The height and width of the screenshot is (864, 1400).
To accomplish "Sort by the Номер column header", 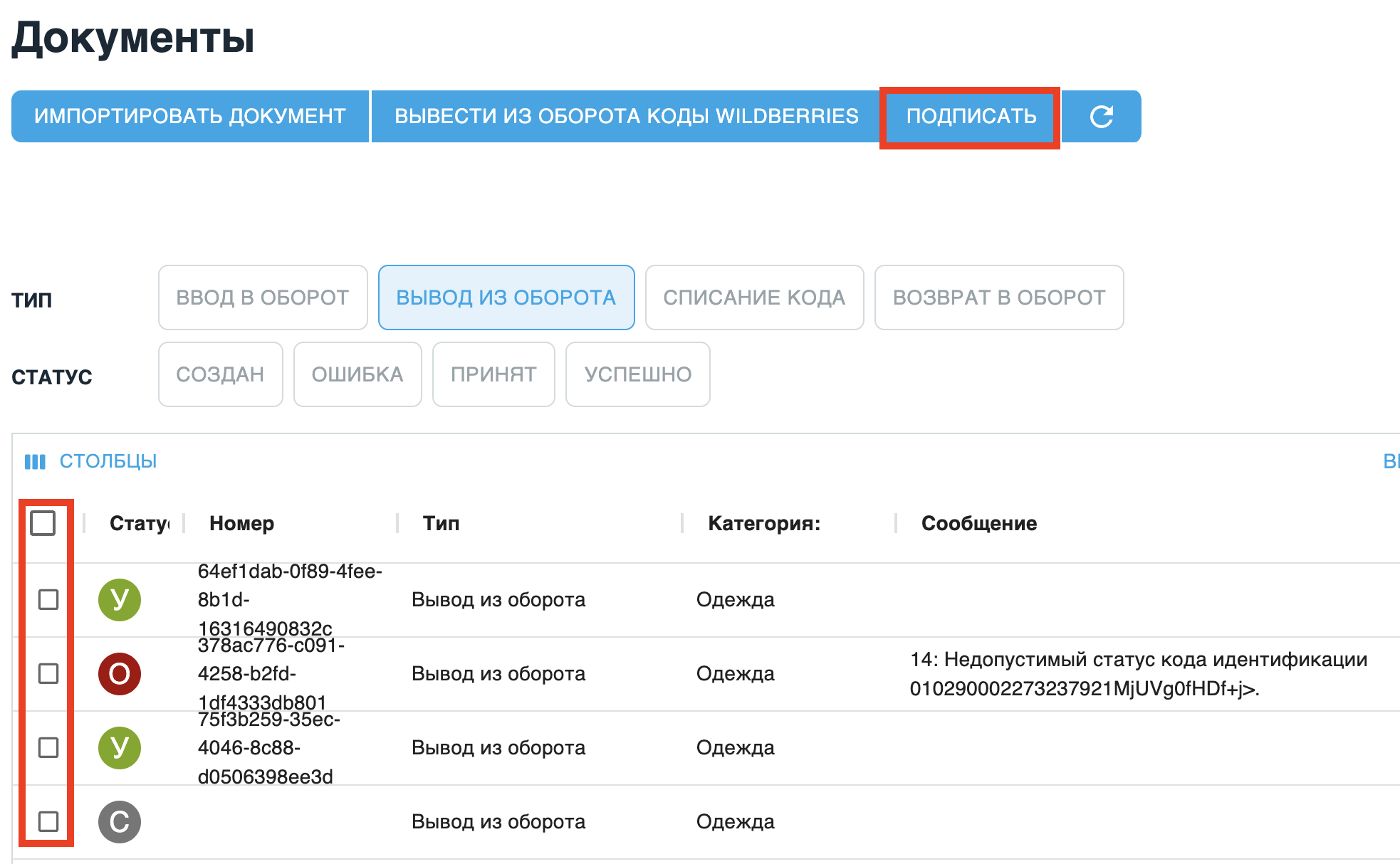I will point(242,523).
